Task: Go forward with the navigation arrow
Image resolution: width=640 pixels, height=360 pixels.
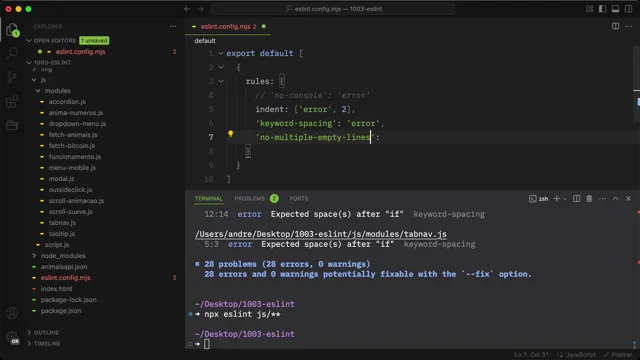Action: [x=200, y=9]
